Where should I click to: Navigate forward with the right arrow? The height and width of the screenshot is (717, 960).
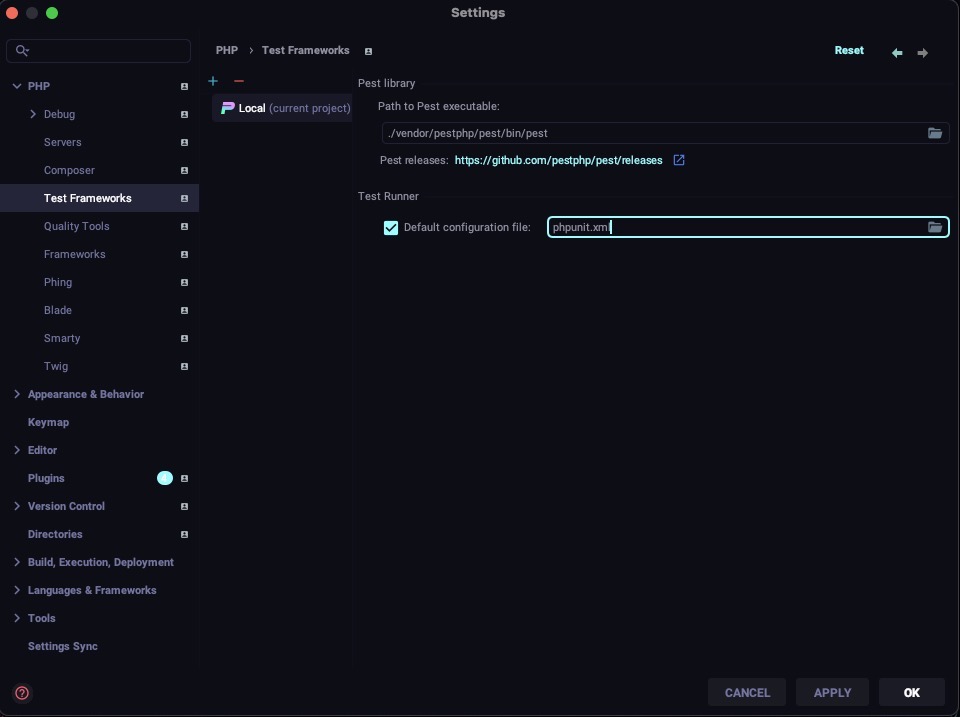click(923, 53)
